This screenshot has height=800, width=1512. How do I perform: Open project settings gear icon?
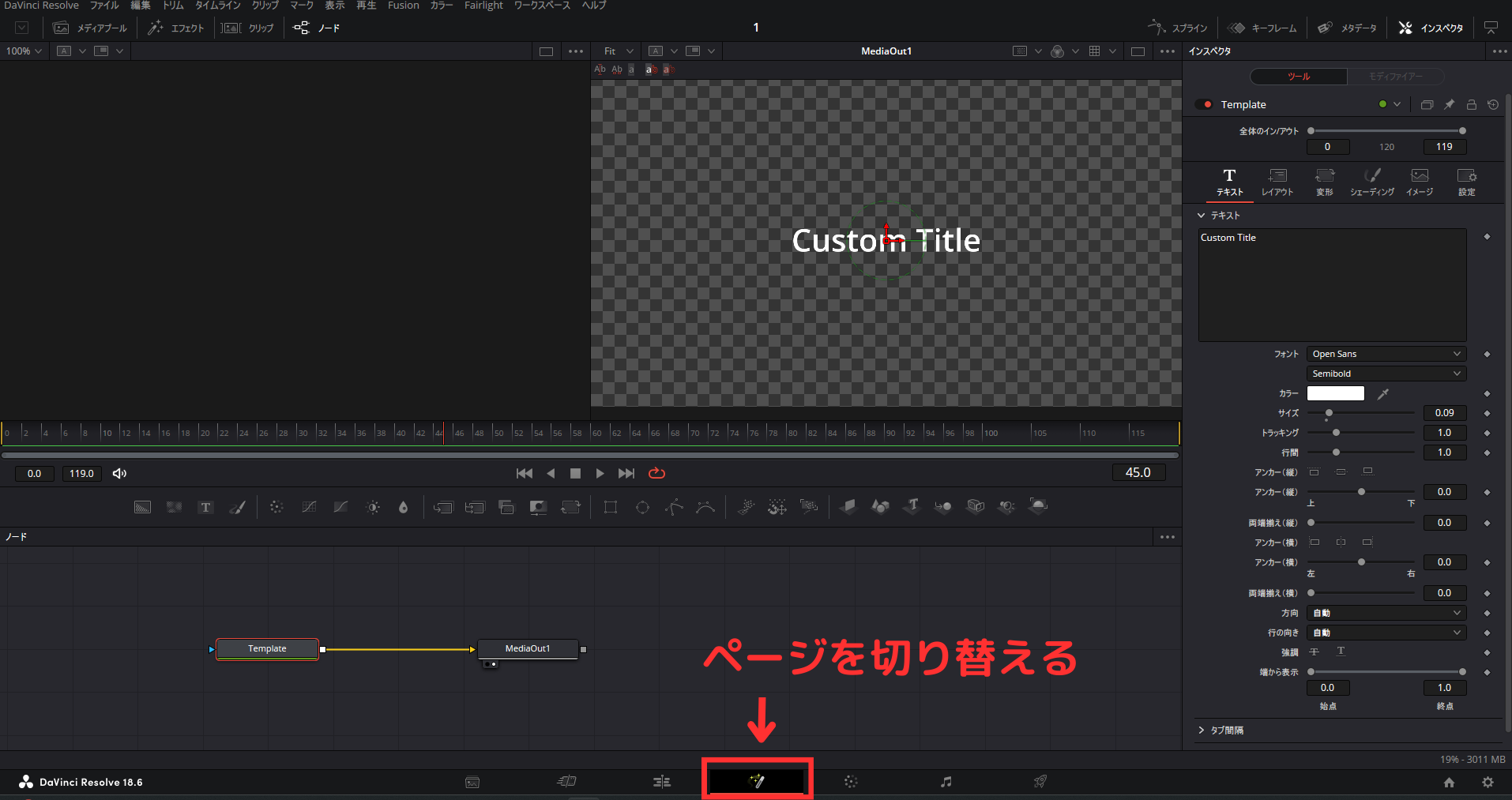point(1488,782)
